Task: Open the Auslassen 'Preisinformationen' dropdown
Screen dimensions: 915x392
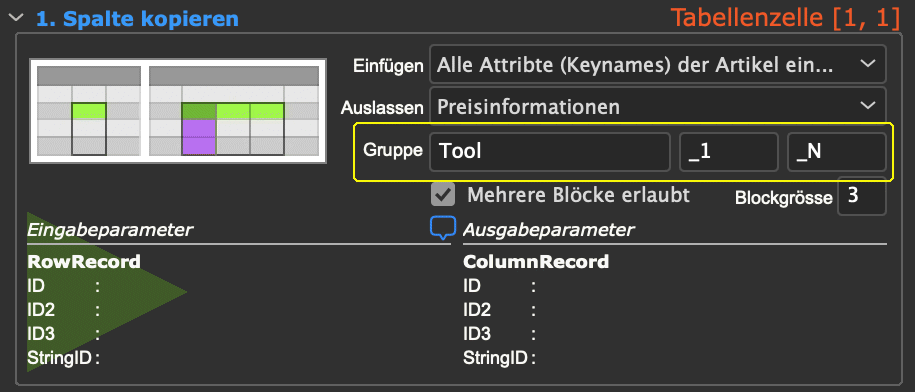Action: coord(658,106)
